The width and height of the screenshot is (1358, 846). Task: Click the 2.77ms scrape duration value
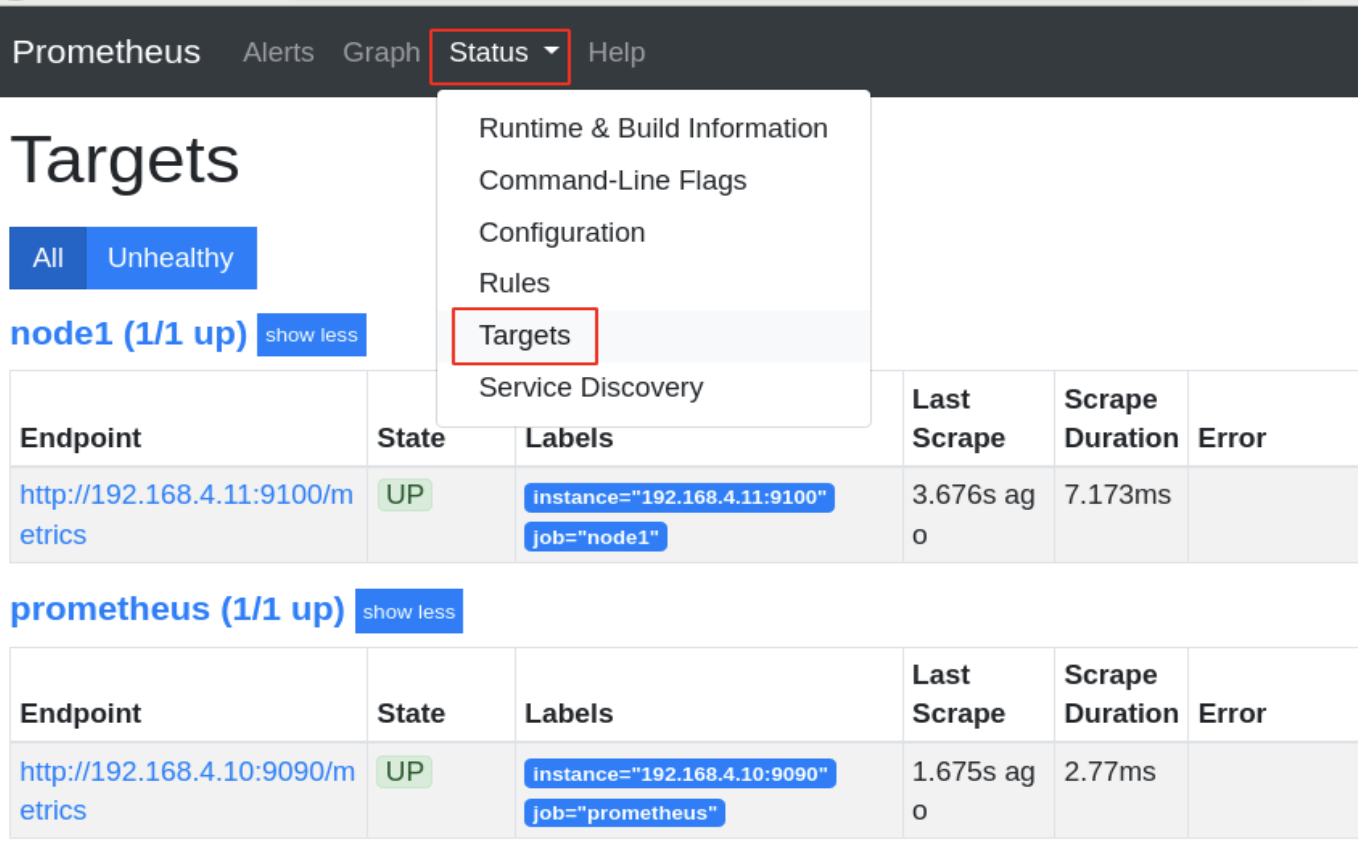click(1110, 771)
